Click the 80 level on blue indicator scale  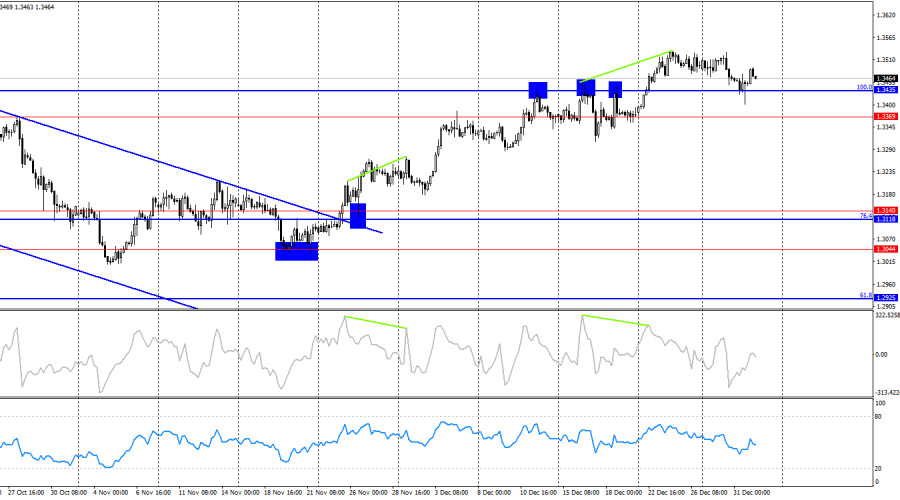[x=880, y=416]
